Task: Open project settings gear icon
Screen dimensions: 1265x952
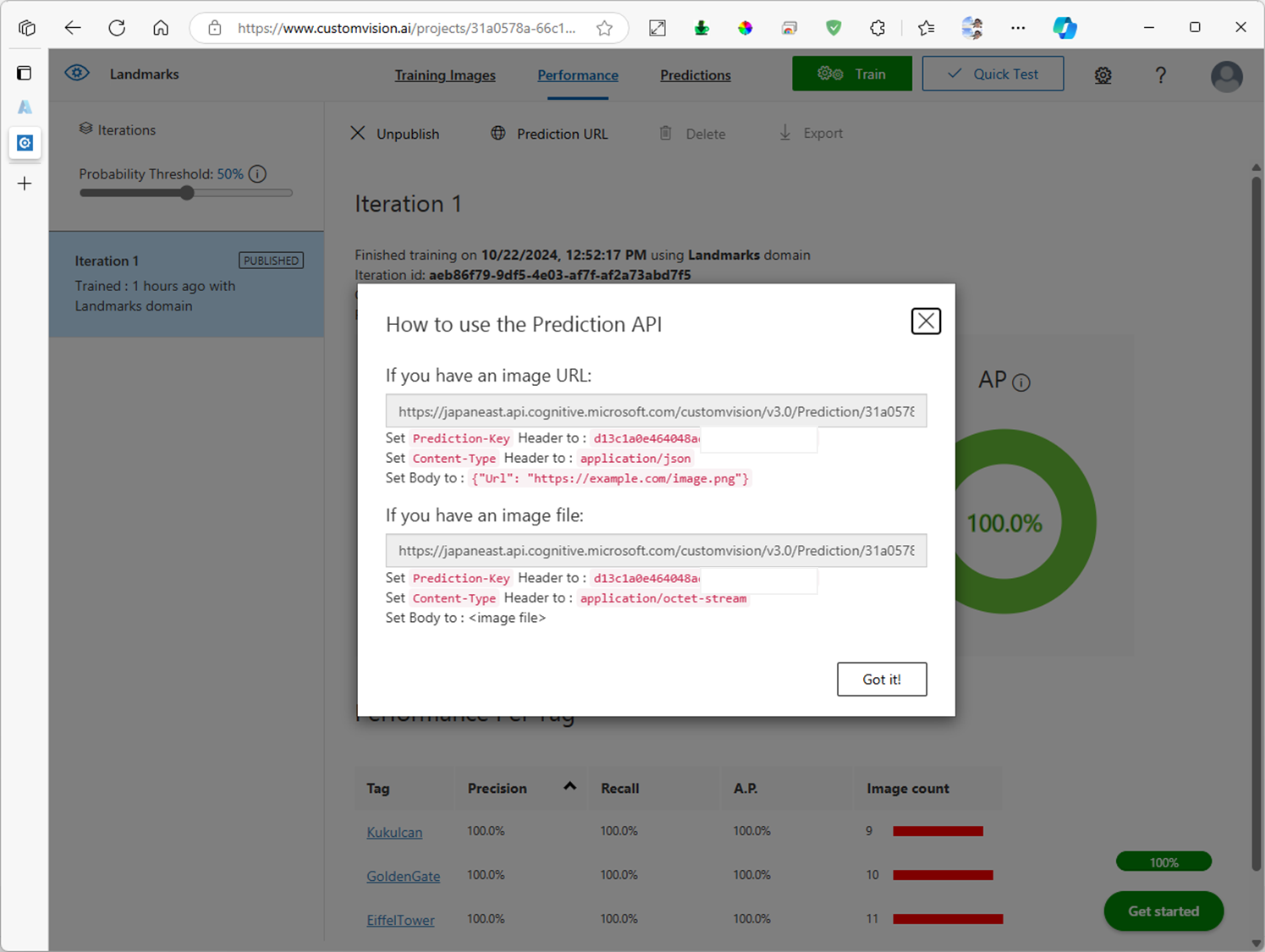Action: pyautogui.click(x=1103, y=75)
